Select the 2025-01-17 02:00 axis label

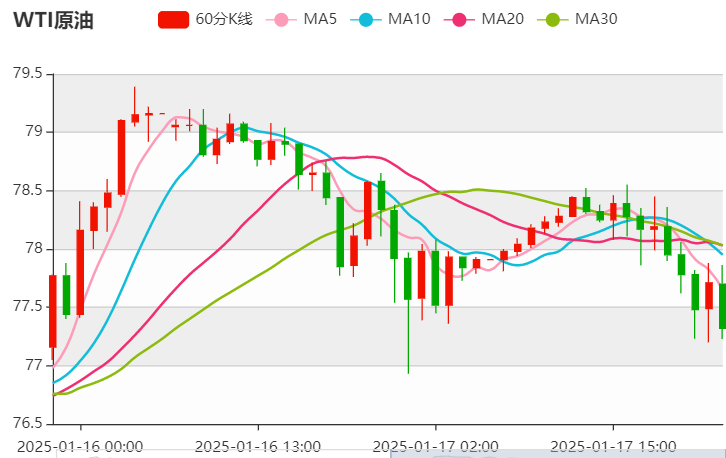click(433, 445)
